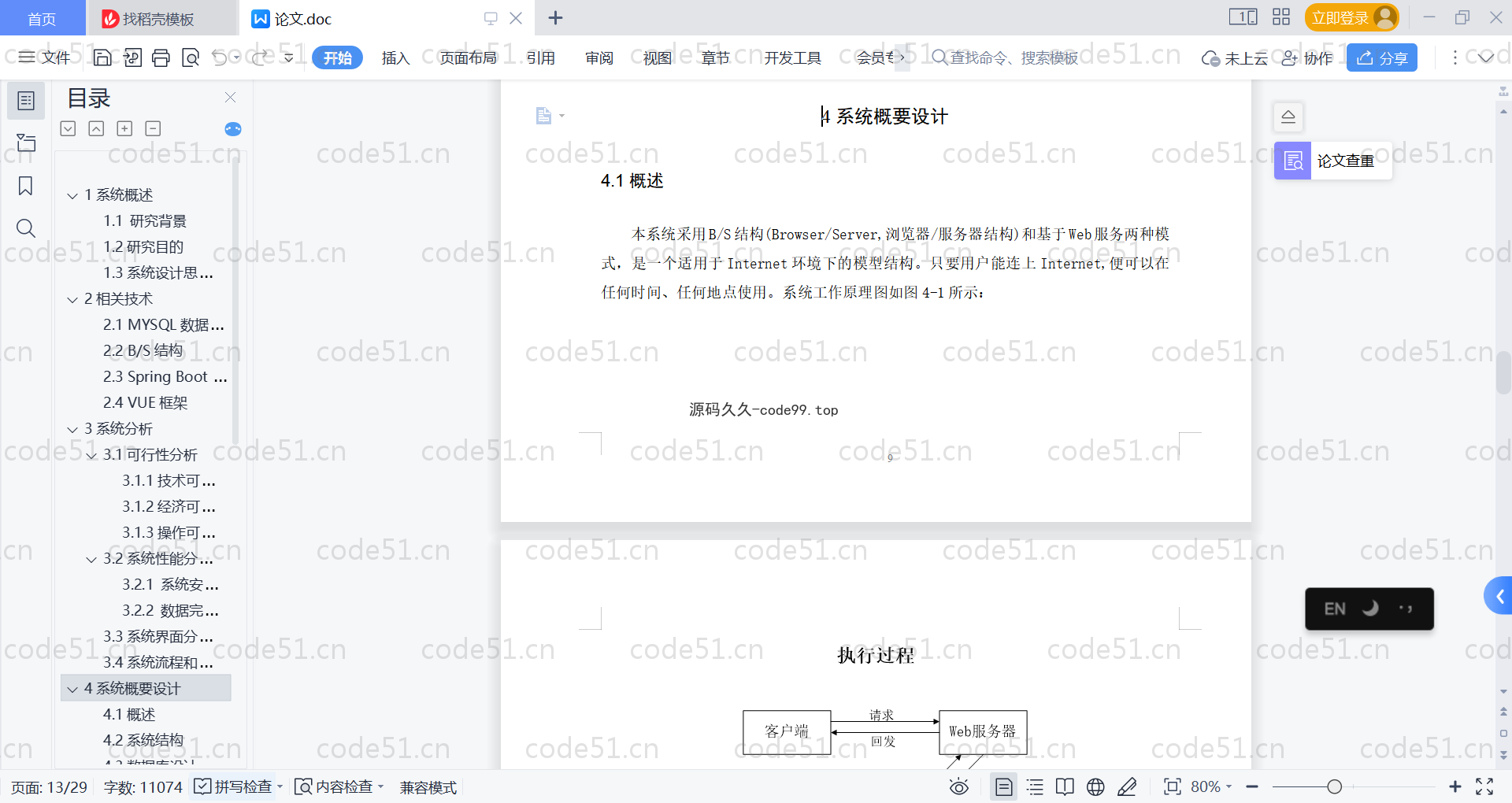The image size is (1512, 803).
Task: Select the 页面布局 ribbon tab
Action: [468, 57]
